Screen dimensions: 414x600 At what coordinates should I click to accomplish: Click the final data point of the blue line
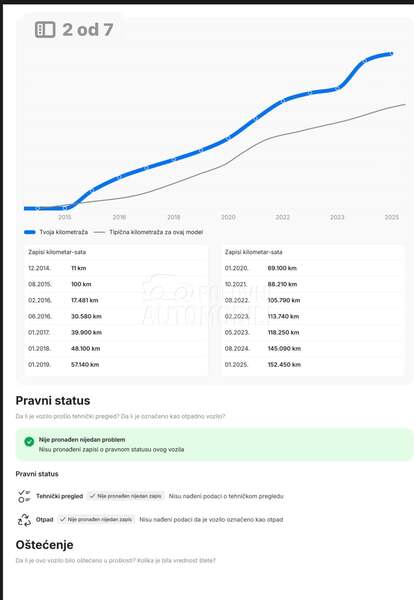pos(391,54)
